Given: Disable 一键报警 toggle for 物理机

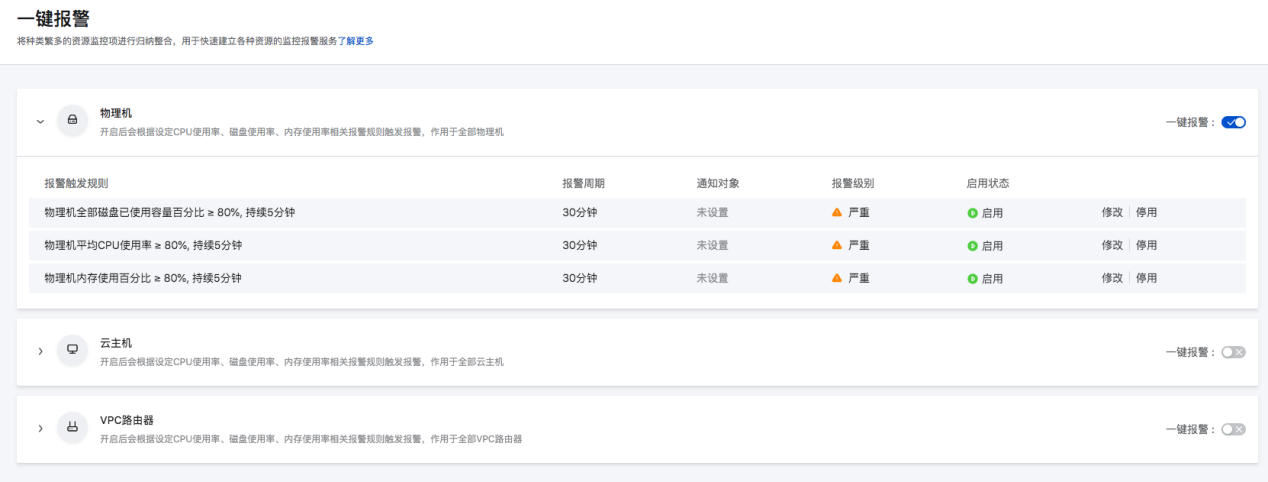Looking at the screenshot, I should [x=1233, y=122].
